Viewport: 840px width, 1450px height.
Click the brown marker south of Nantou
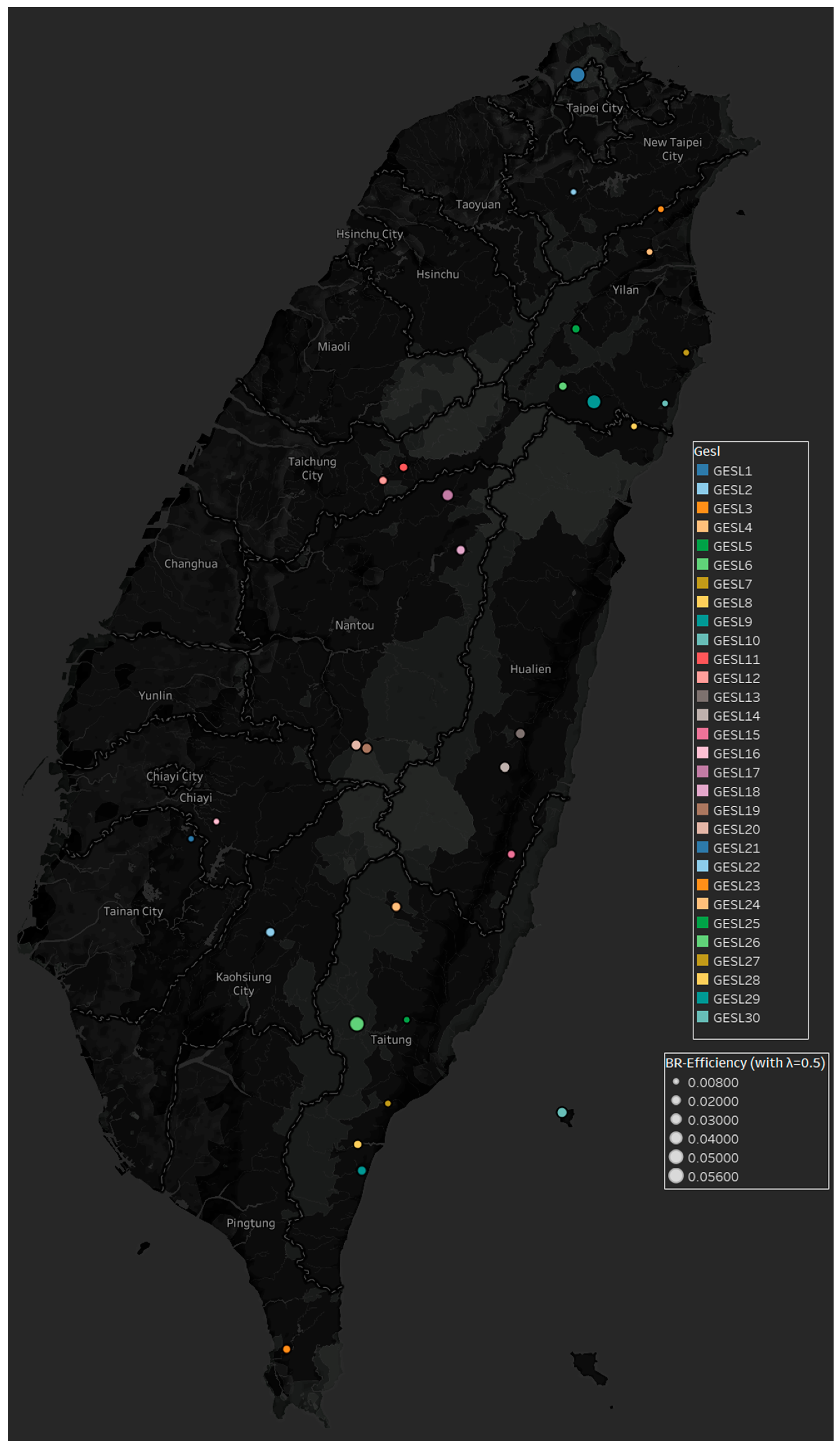(367, 749)
